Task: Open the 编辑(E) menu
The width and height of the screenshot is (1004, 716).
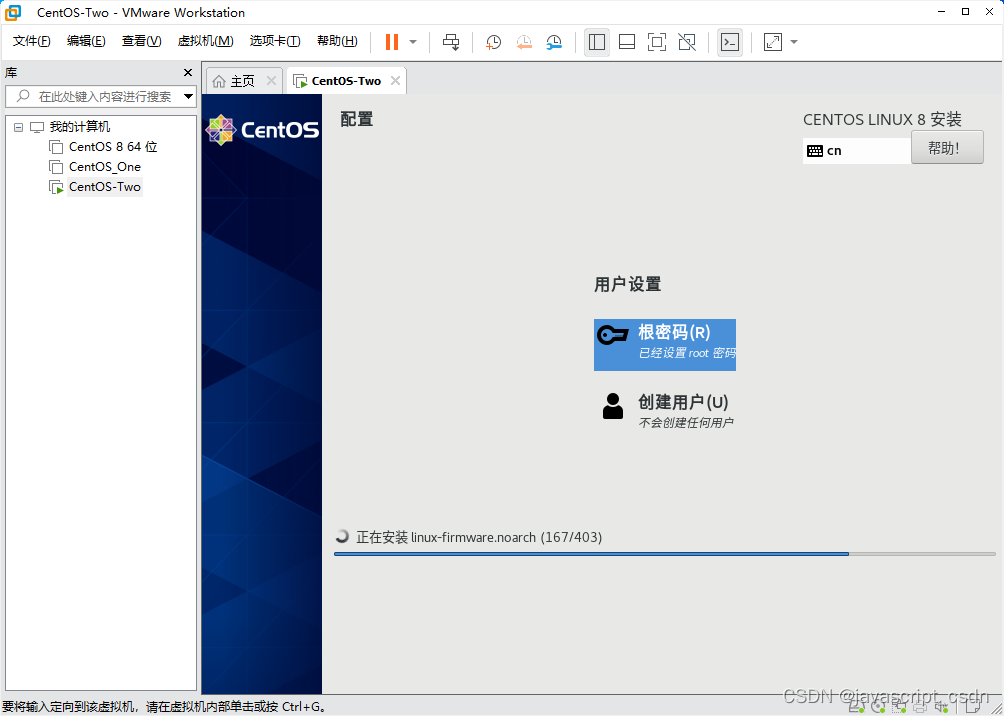Action: 86,41
